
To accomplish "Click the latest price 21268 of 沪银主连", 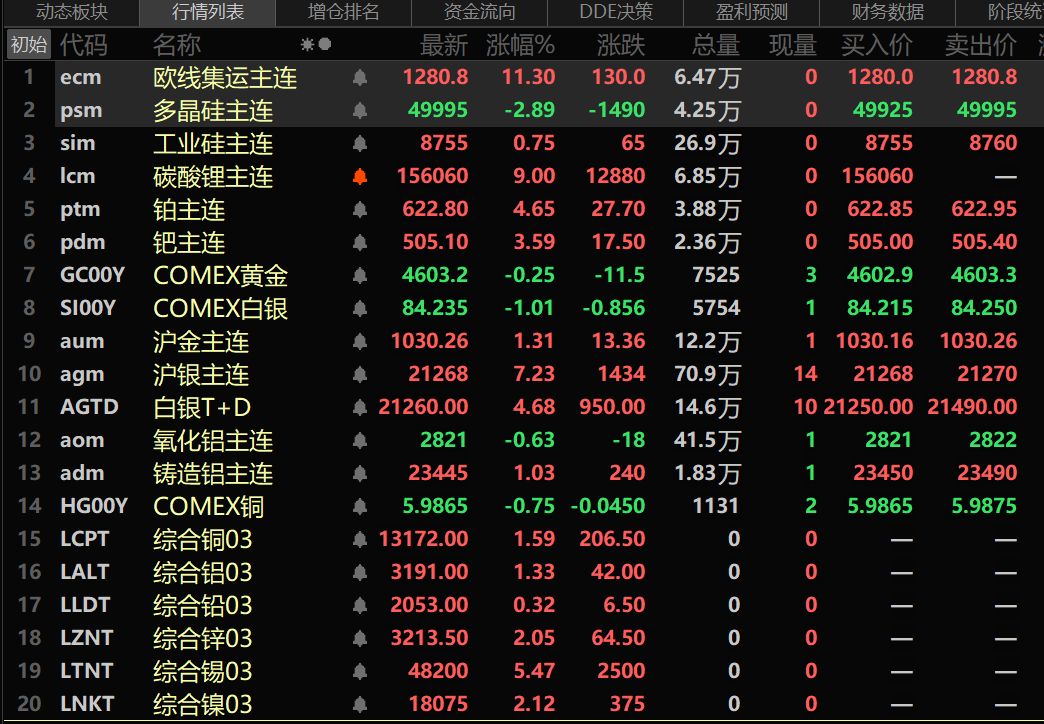I will [438, 374].
